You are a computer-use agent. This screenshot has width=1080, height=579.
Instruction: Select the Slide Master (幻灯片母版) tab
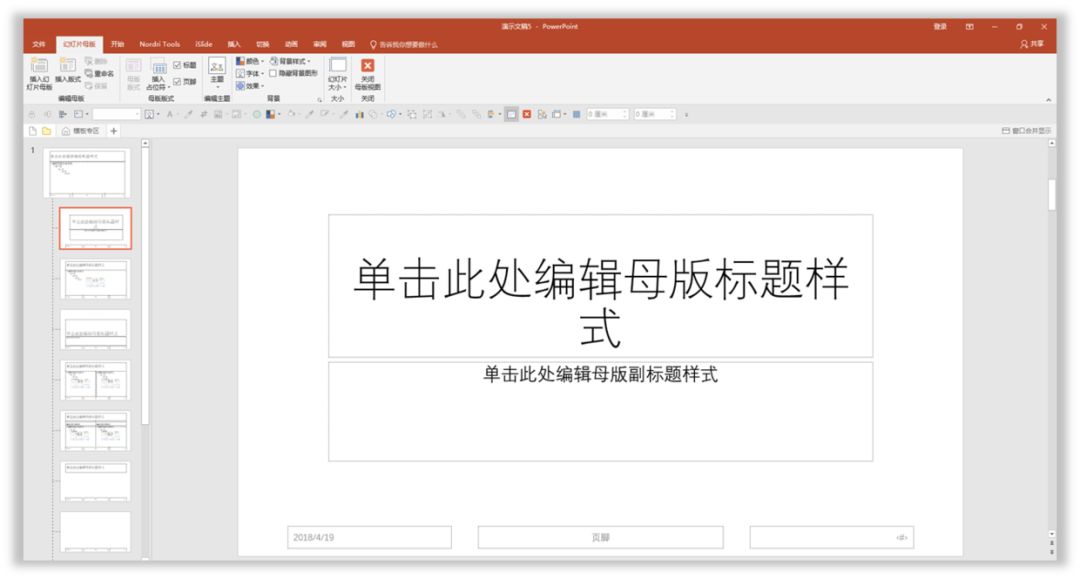[79, 44]
